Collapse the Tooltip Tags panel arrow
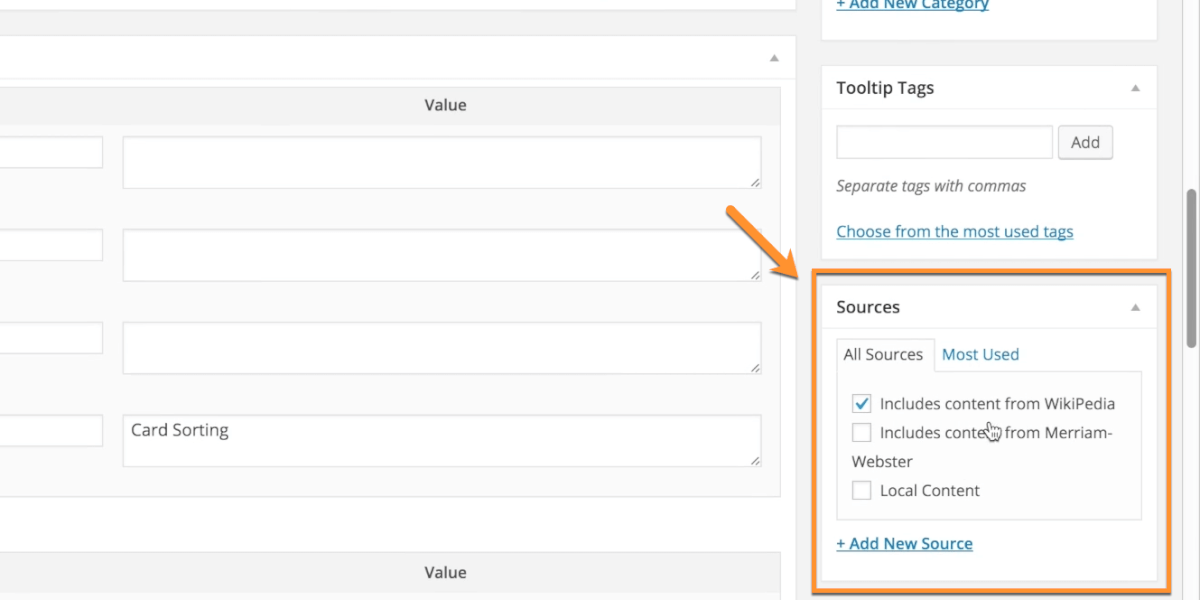The height and width of the screenshot is (600, 1200). [x=1135, y=88]
